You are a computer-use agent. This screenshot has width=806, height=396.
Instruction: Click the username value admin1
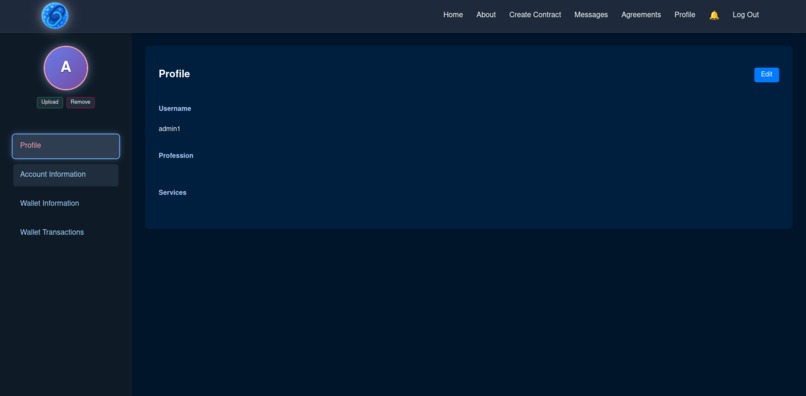169,129
